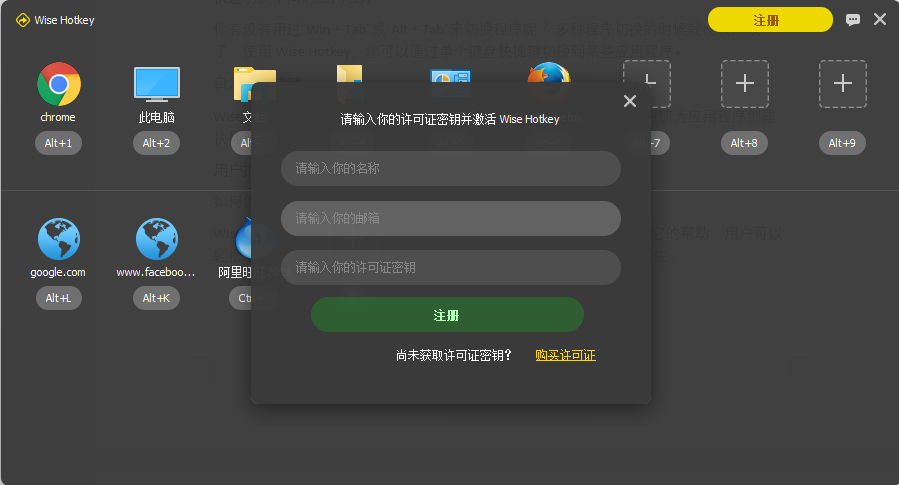Open the www.facebook globe shortcut
899x485 pixels.
[x=157, y=239]
